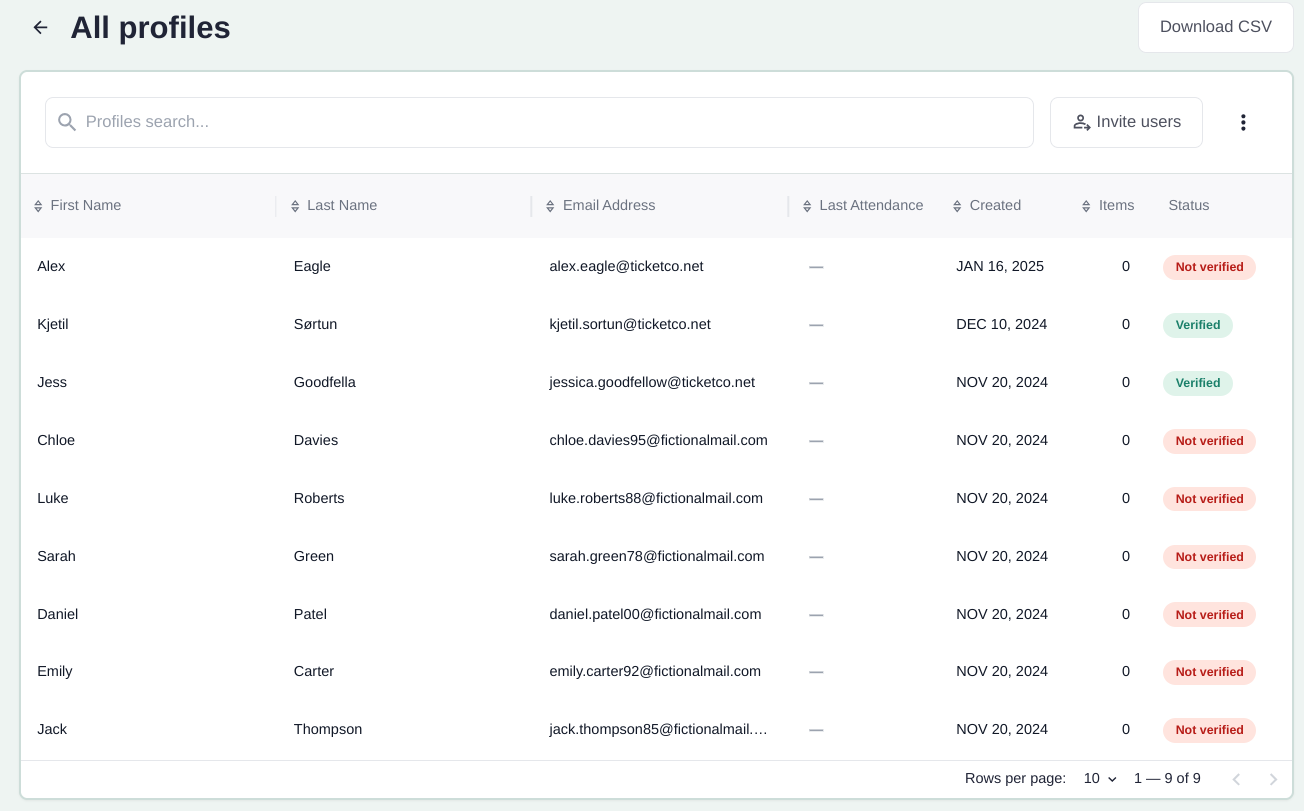Click the Invite users person icon
The width and height of the screenshot is (1304, 811).
[x=1081, y=122]
